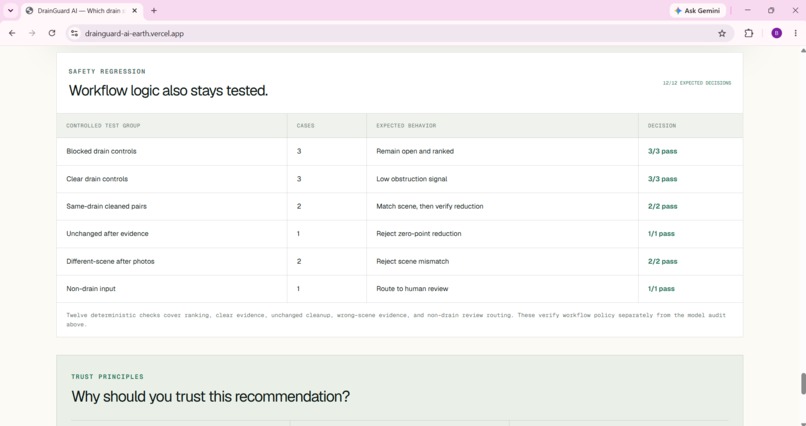This screenshot has width=806, height=426.
Task: Select the 'Different-scene after photos' cell
Action: pos(111,261)
